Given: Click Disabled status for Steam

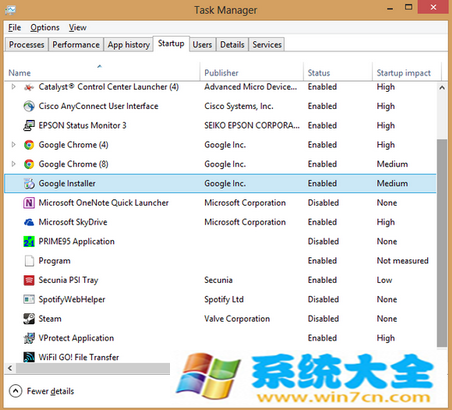Looking at the screenshot, I should 323,319.
